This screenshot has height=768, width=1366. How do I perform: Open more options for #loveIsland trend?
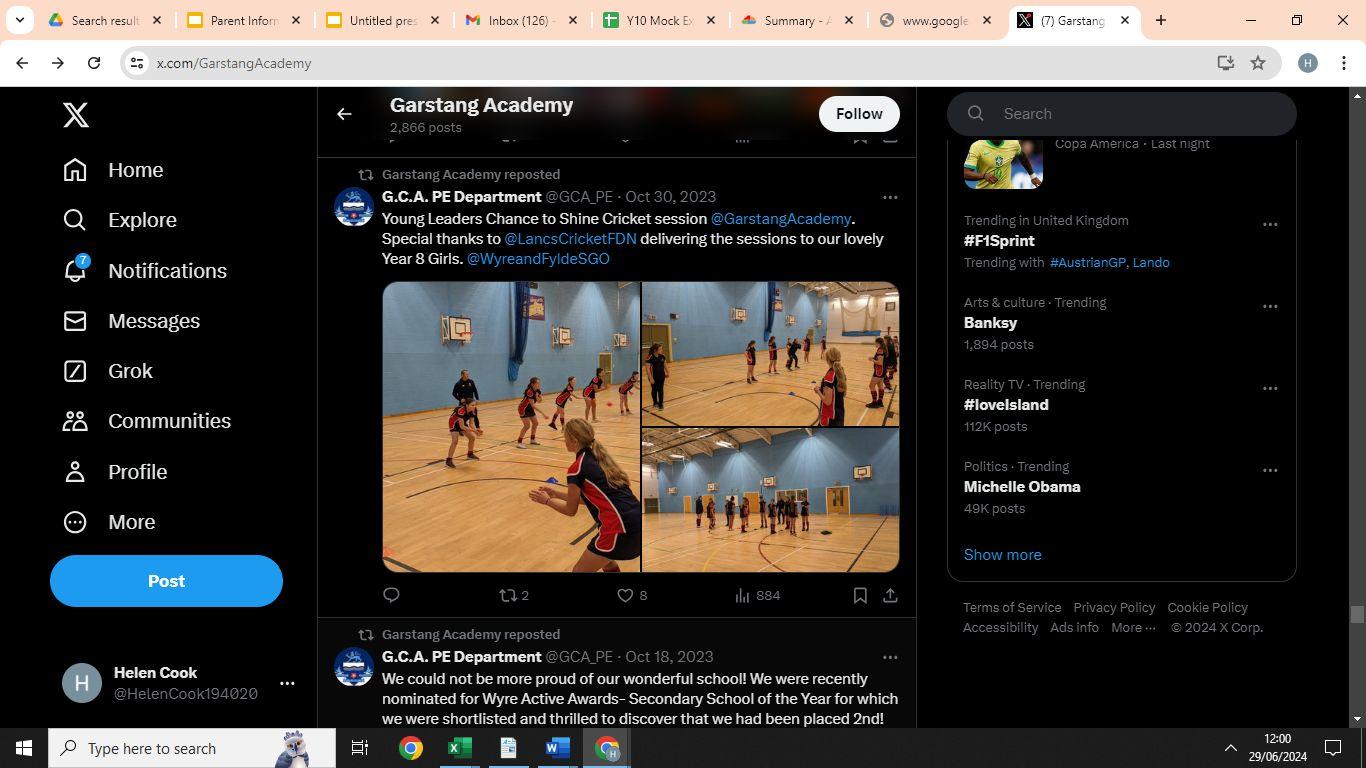1270,388
